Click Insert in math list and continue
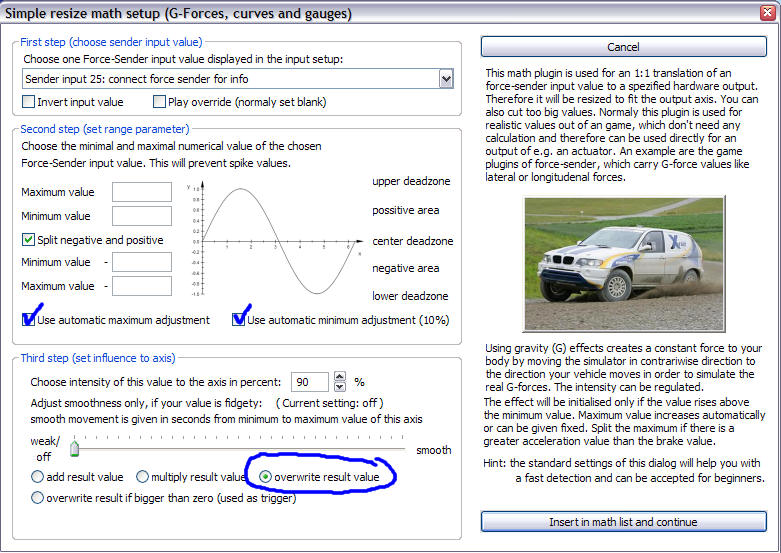This screenshot has height=553, width=781. (624, 522)
